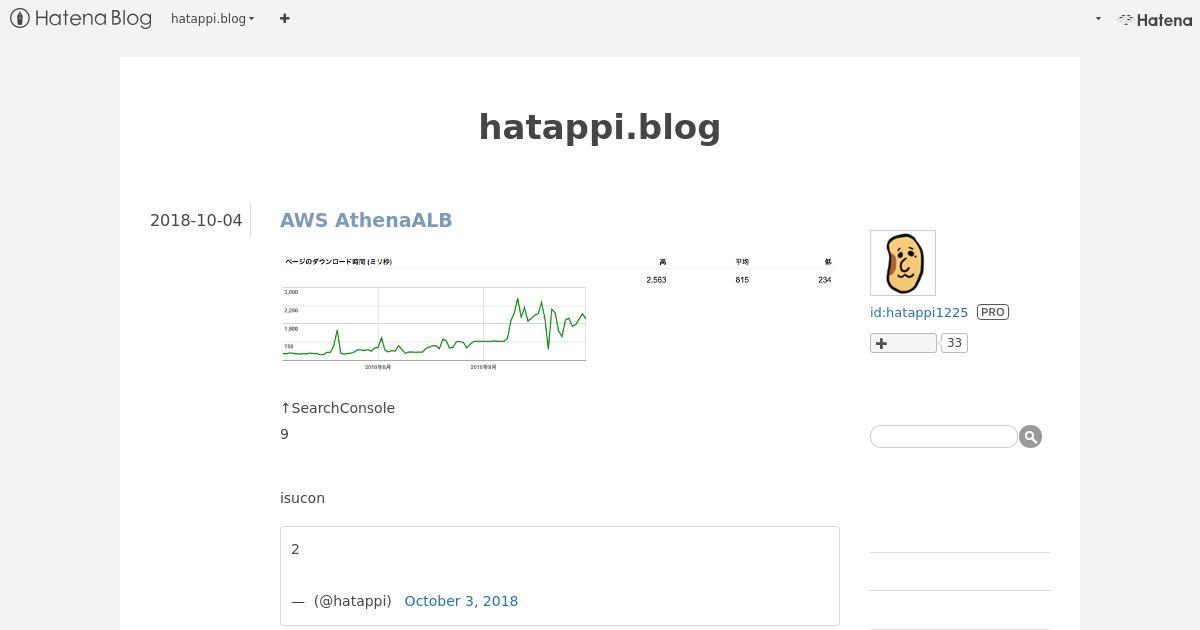Viewport: 1200px width, 630px height.
Task: Click the PRO badge
Action: [x=993, y=312]
